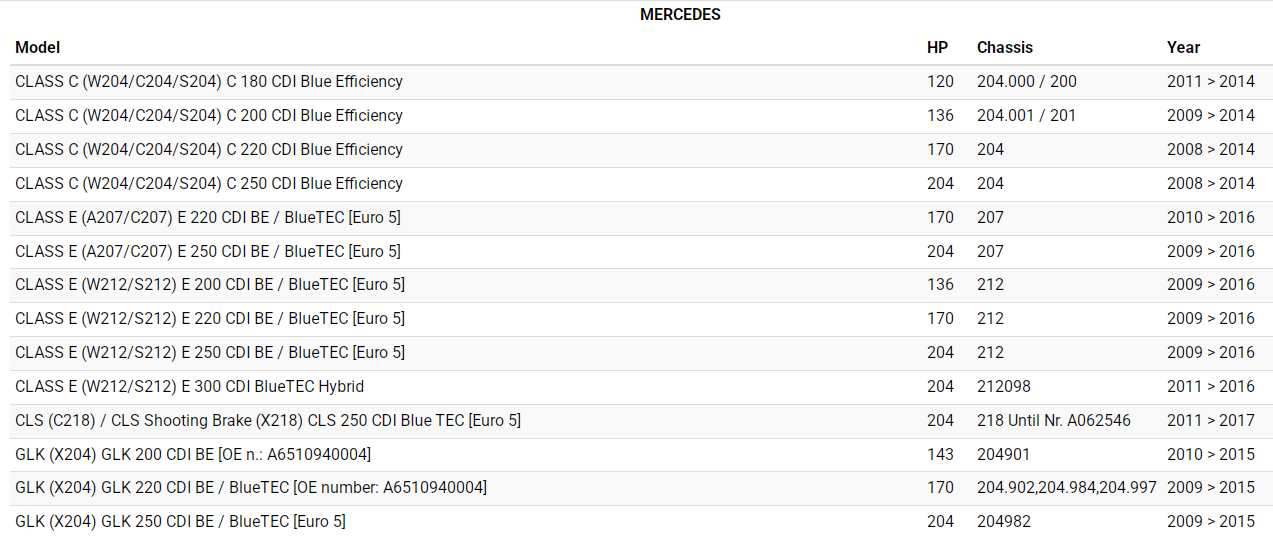Screen dimensions: 1273x539
Task: Click the C 220 CDI Blue Efficiency entry
Action: (x=209, y=149)
